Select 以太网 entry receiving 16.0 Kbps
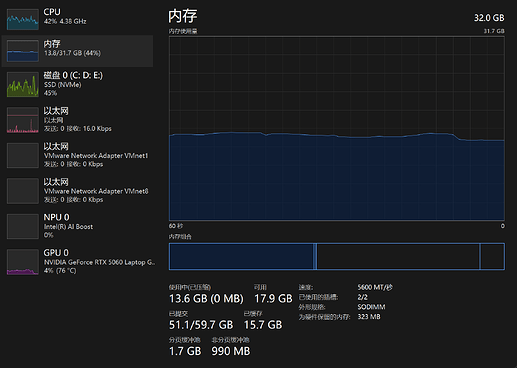 77,120
